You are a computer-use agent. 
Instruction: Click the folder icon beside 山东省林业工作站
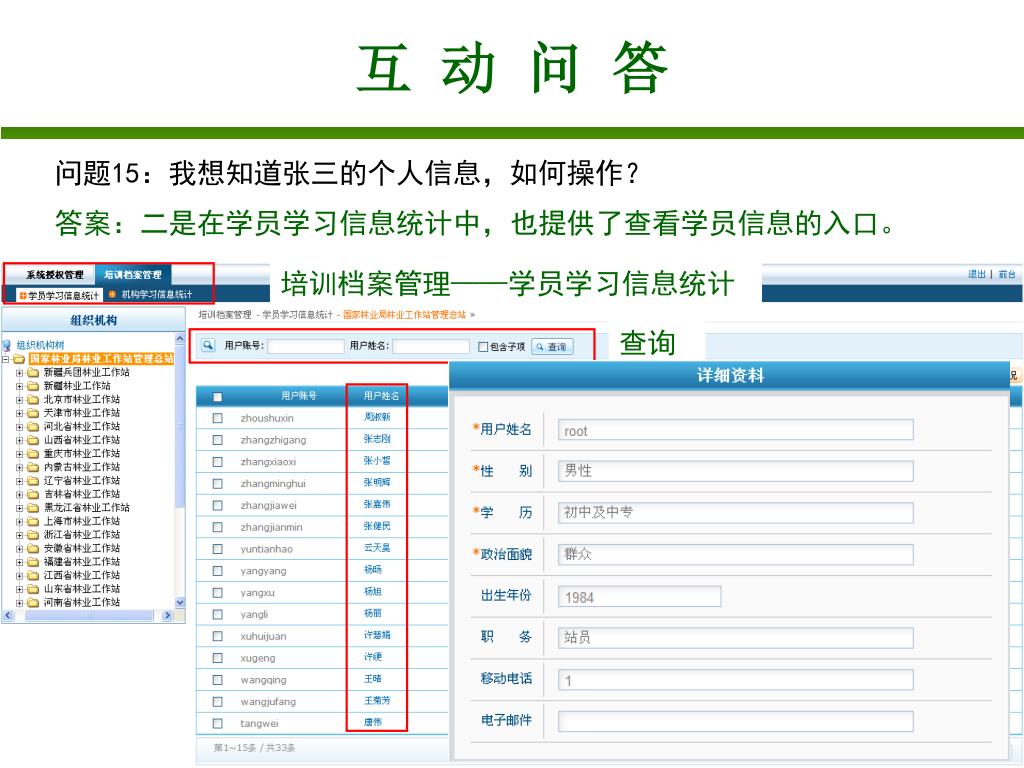point(33,589)
